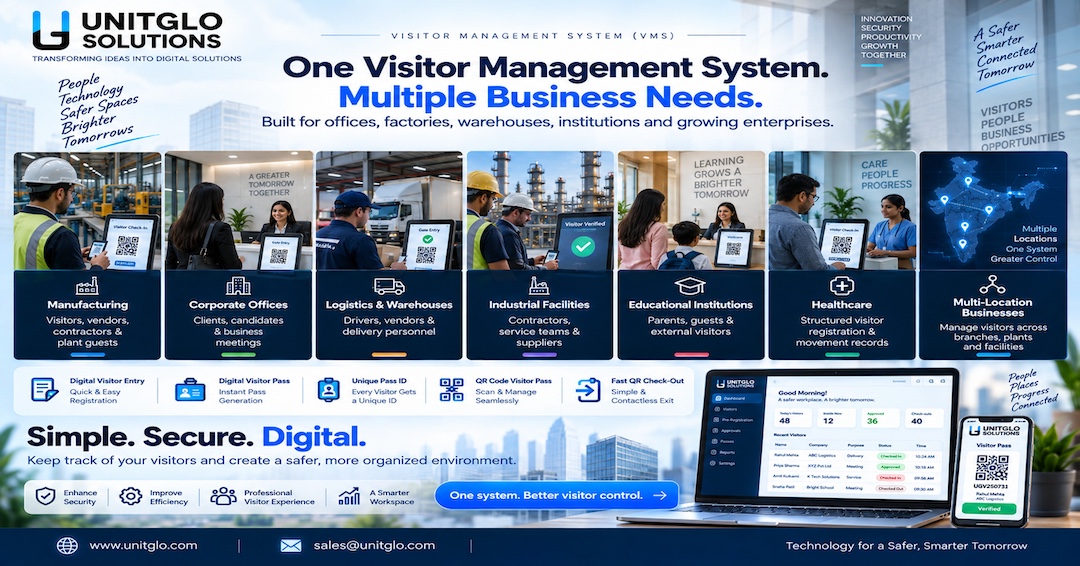1080x566 pixels.
Task: Open Reports in the laptop sidebar
Action: coord(723,452)
